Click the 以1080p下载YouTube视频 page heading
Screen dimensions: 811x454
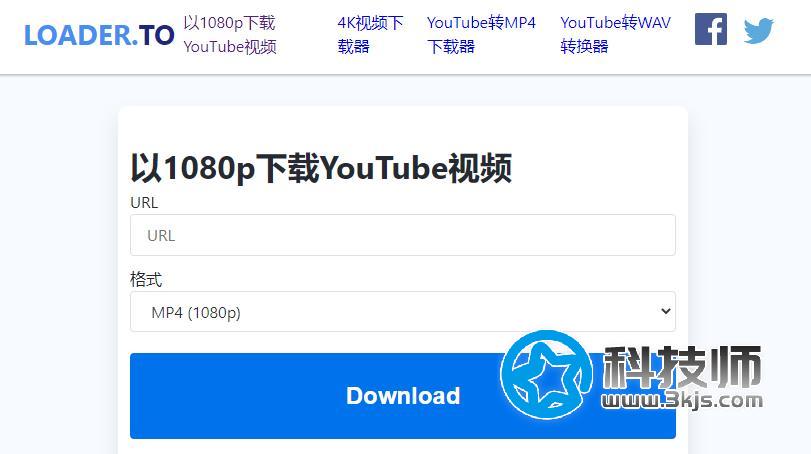point(321,168)
